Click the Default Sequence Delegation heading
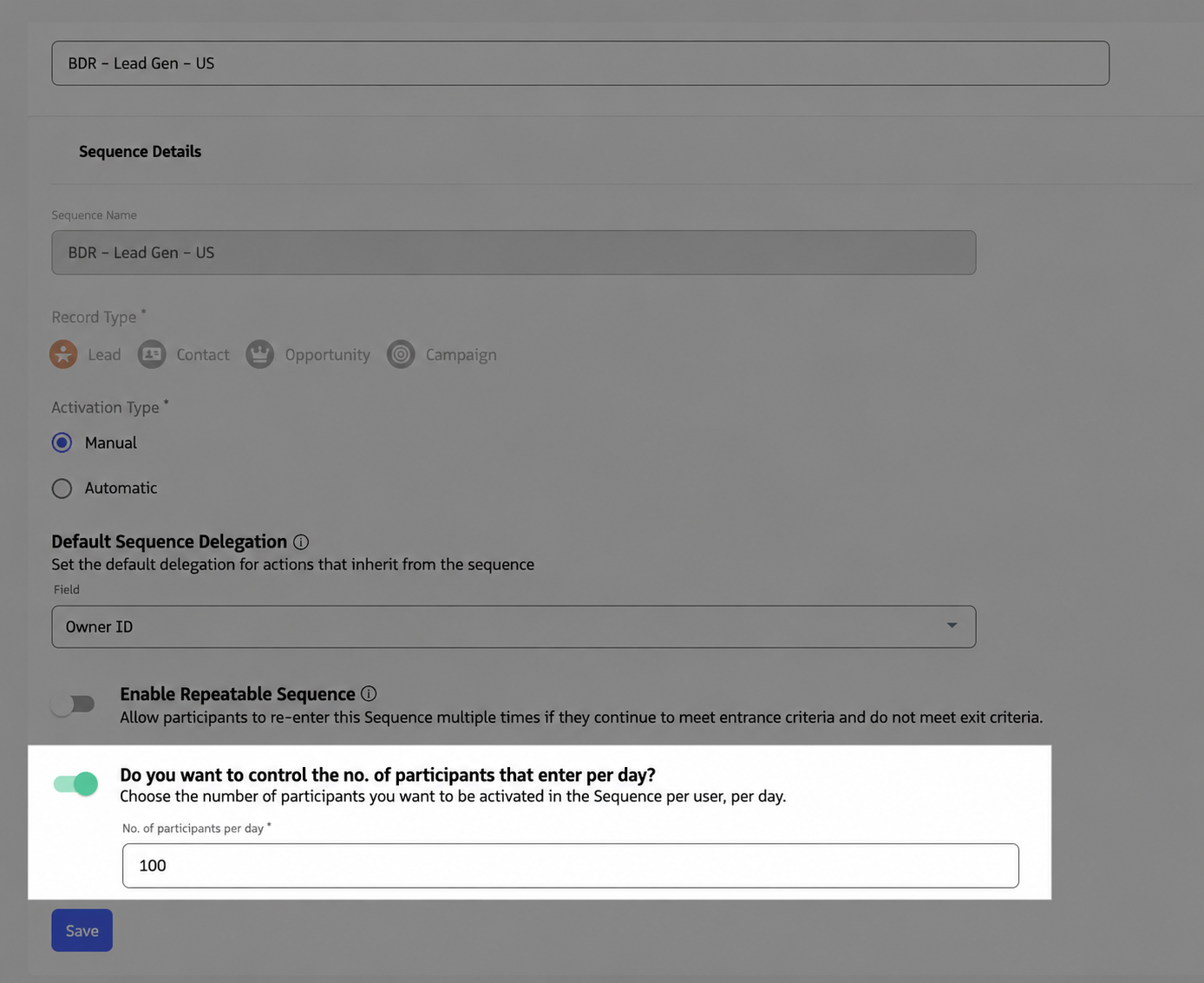The image size is (1204, 983). pos(169,541)
